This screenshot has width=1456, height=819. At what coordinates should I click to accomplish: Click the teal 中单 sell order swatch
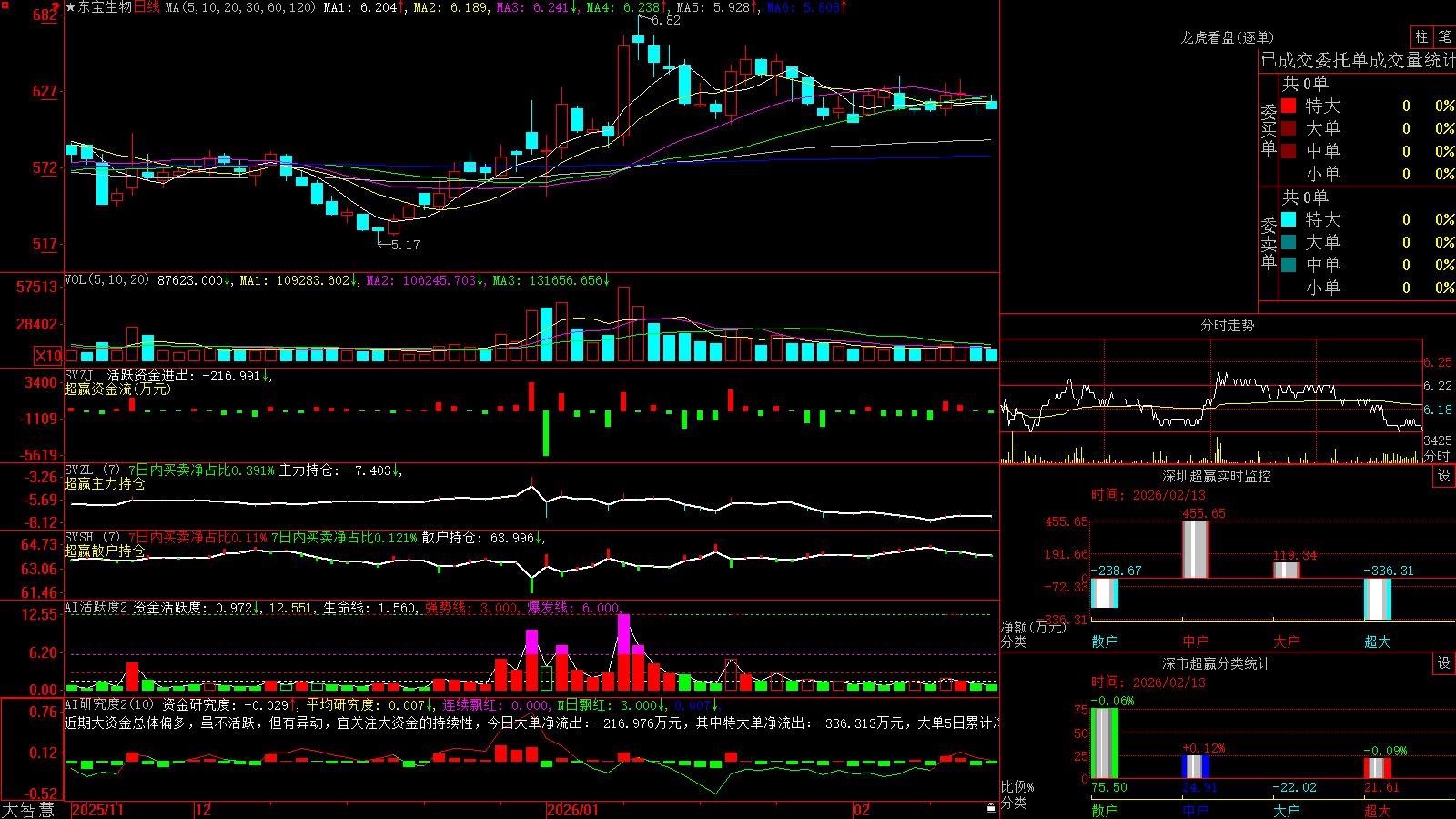(x=1289, y=265)
